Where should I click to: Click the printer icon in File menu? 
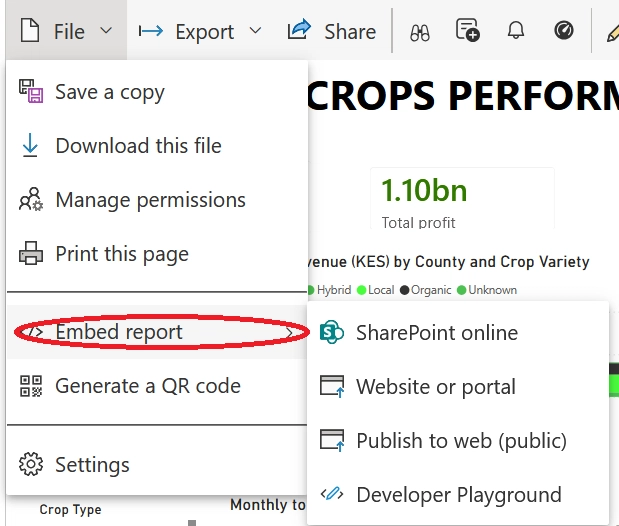click(x=31, y=254)
